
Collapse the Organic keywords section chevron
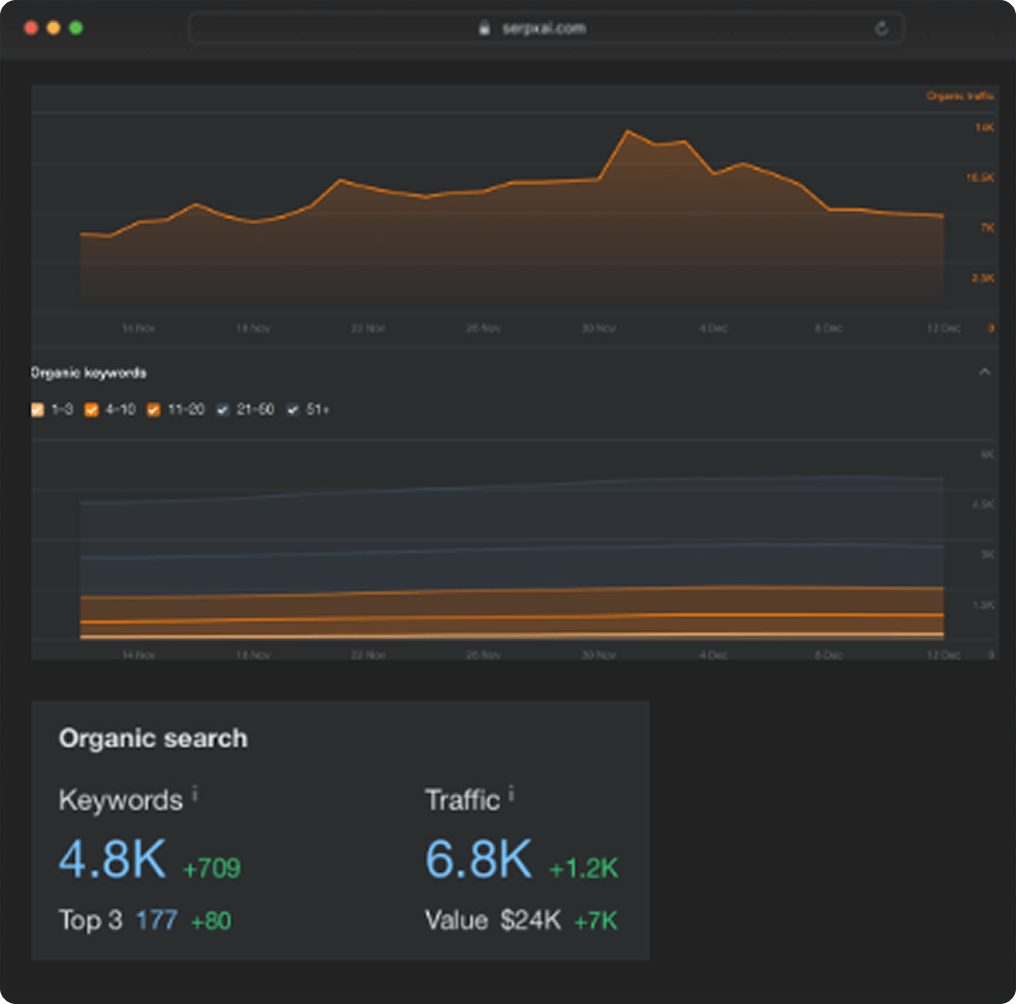coord(984,372)
